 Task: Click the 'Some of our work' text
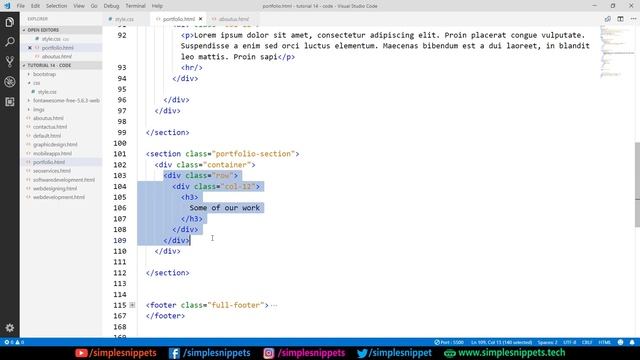click(224, 208)
